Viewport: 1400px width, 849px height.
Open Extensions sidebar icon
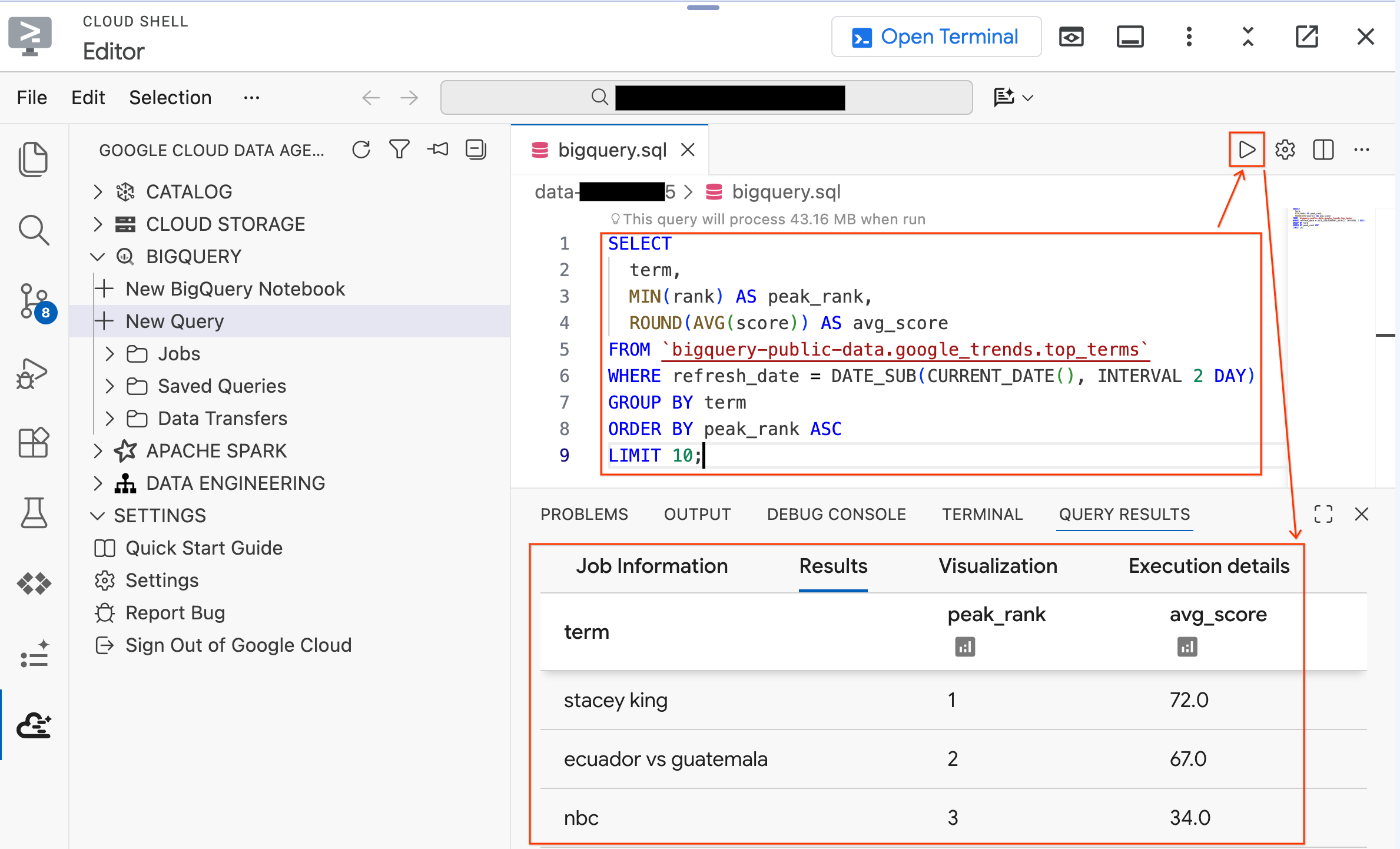(x=34, y=442)
